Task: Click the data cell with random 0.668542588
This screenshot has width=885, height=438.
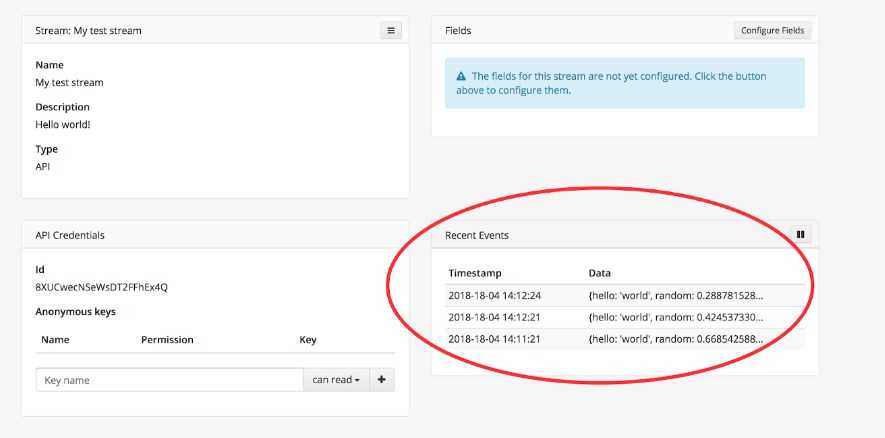Action: click(x=676, y=339)
